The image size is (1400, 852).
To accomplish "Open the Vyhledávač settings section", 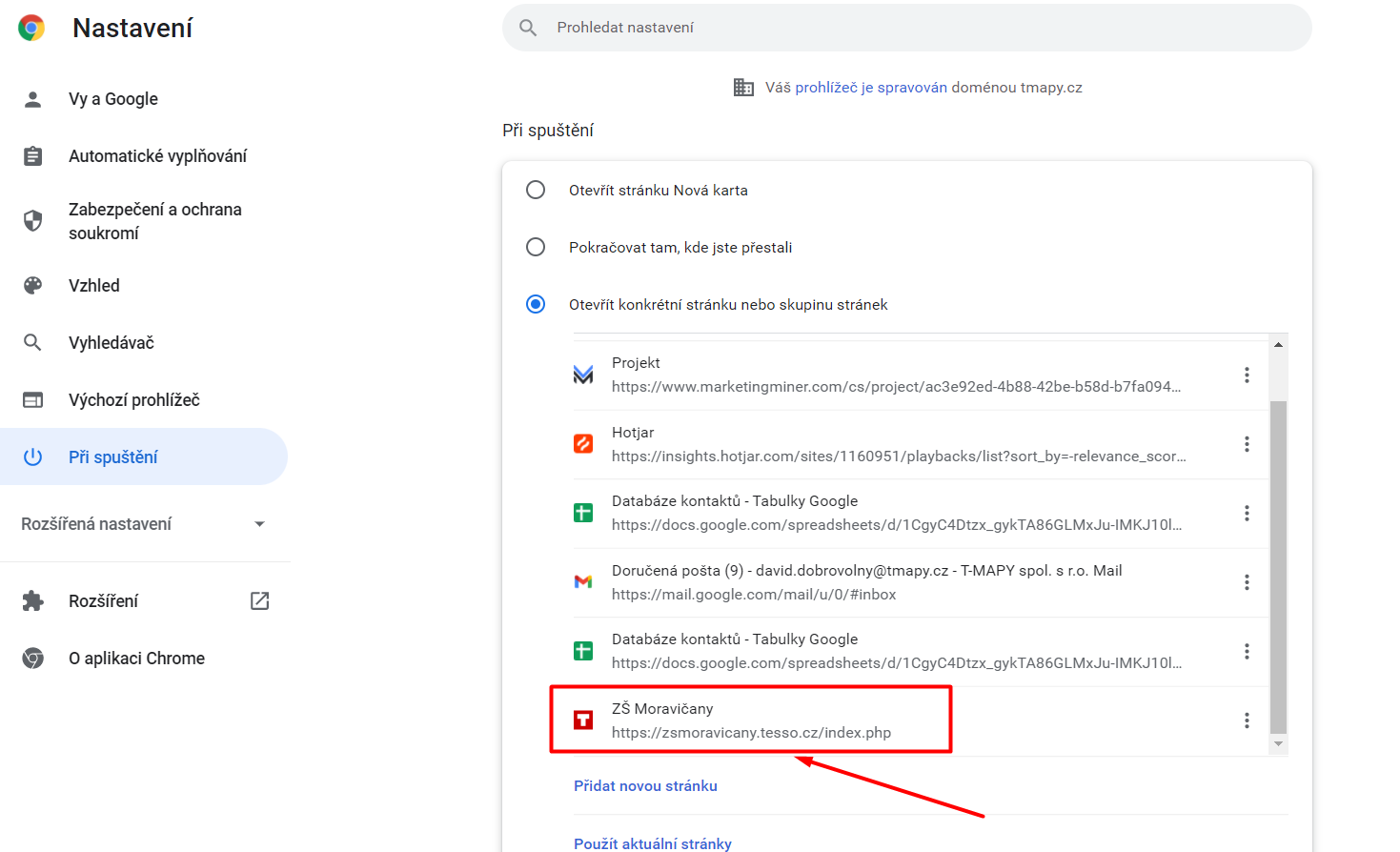I will tap(144, 342).
